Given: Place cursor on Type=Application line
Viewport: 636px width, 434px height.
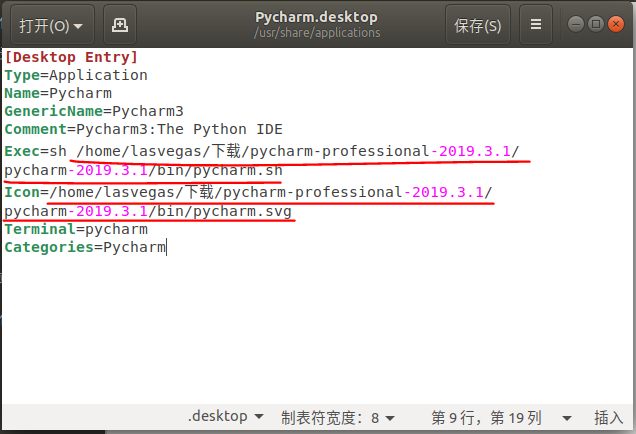Looking at the screenshot, I should pos(76,75).
